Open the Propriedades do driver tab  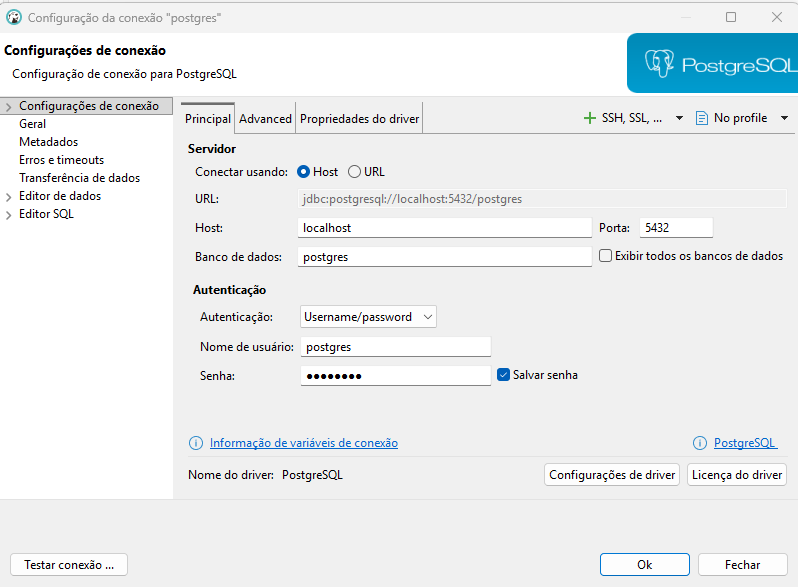point(359,119)
